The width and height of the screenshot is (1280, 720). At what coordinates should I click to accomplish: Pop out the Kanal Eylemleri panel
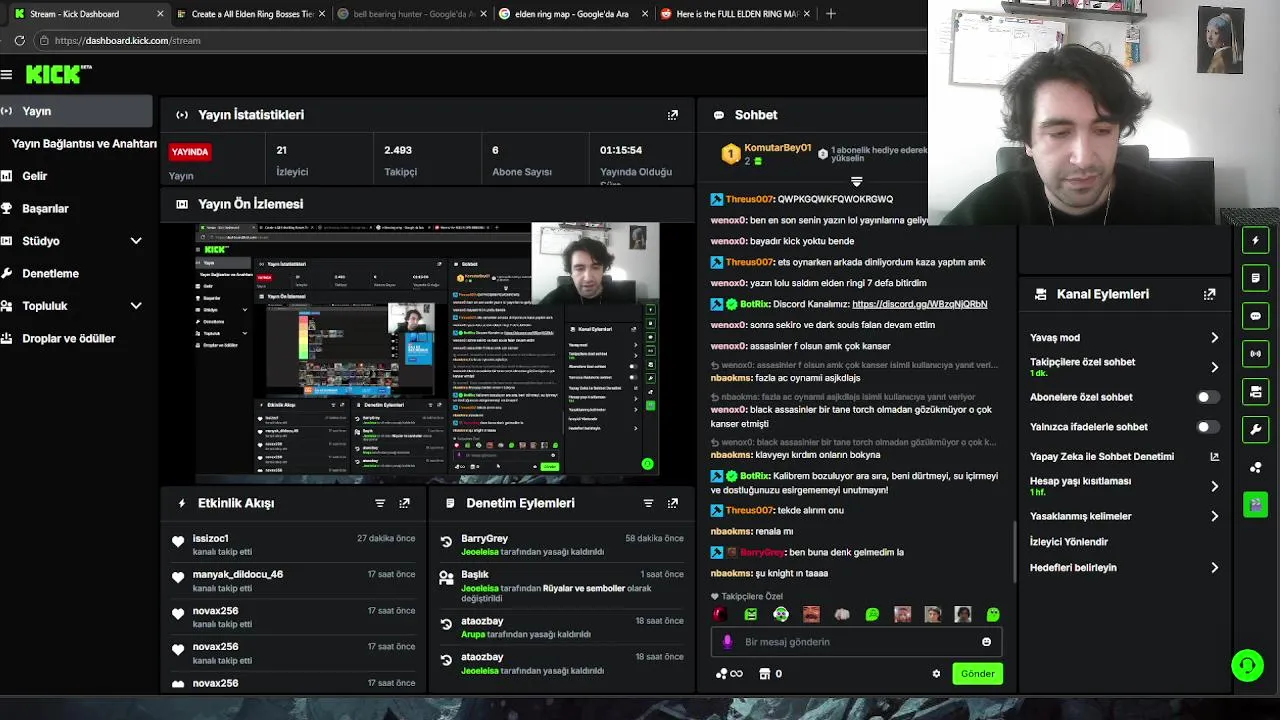[x=1209, y=294]
